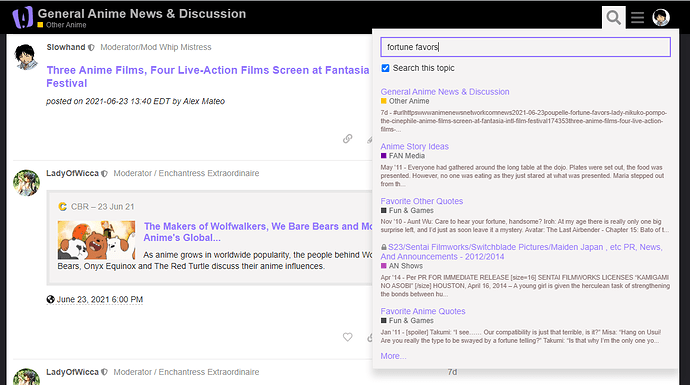Click LadyOfWicca username on the CBR post

click(x=73, y=173)
